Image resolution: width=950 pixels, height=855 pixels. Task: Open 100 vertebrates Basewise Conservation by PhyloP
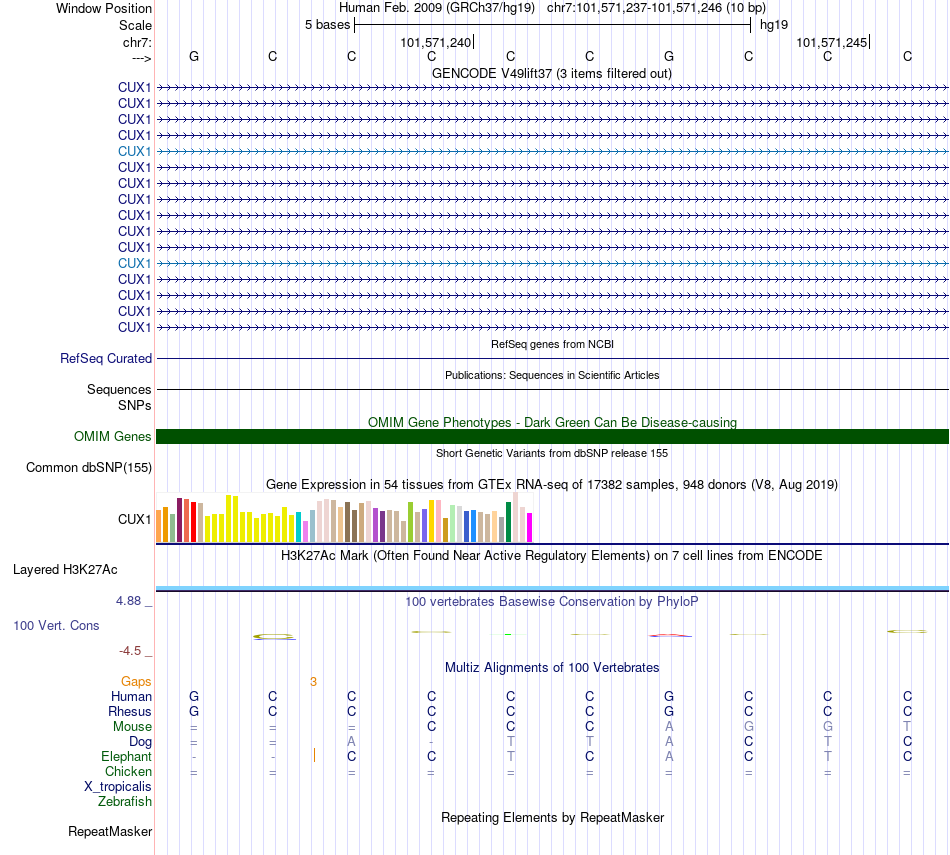(551, 602)
